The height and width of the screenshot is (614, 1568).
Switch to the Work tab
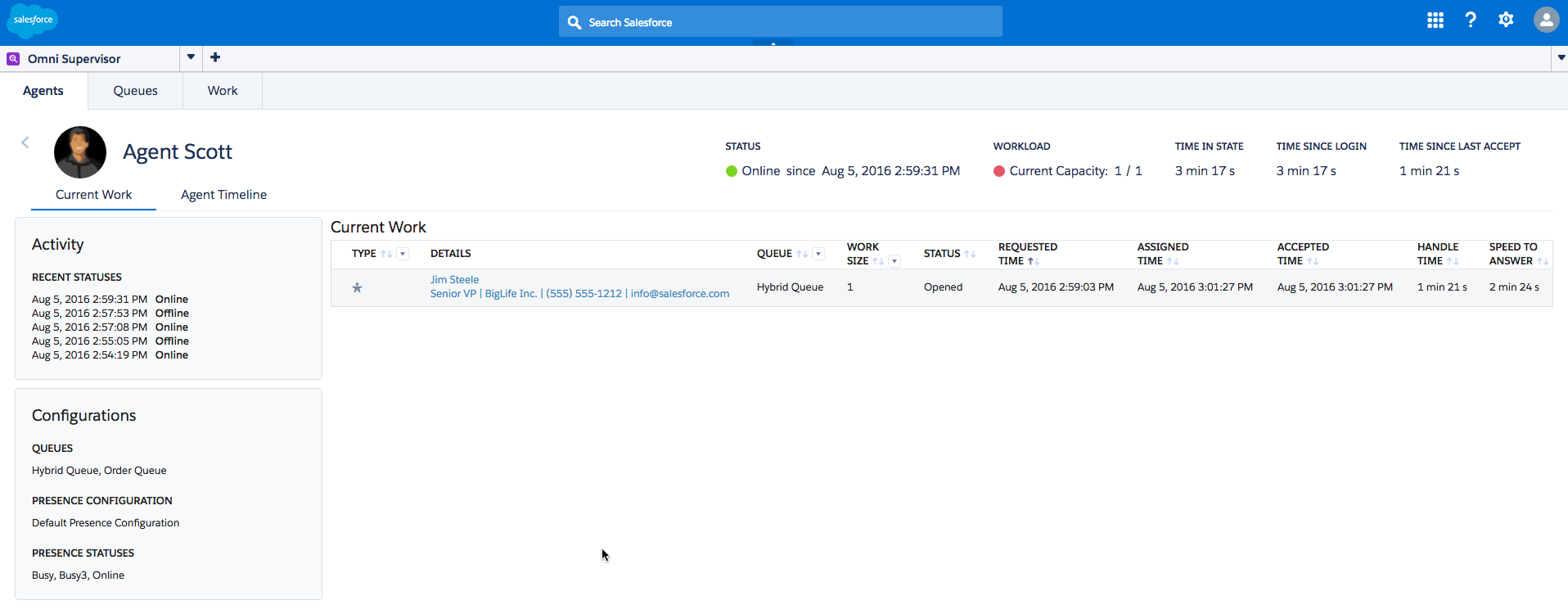point(223,91)
